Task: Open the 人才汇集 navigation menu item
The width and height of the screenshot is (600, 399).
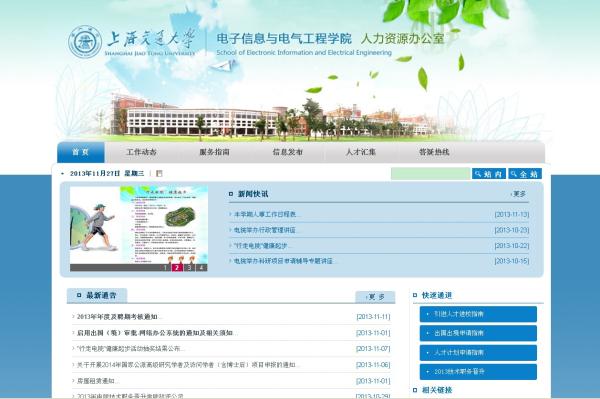Action: (360, 152)
